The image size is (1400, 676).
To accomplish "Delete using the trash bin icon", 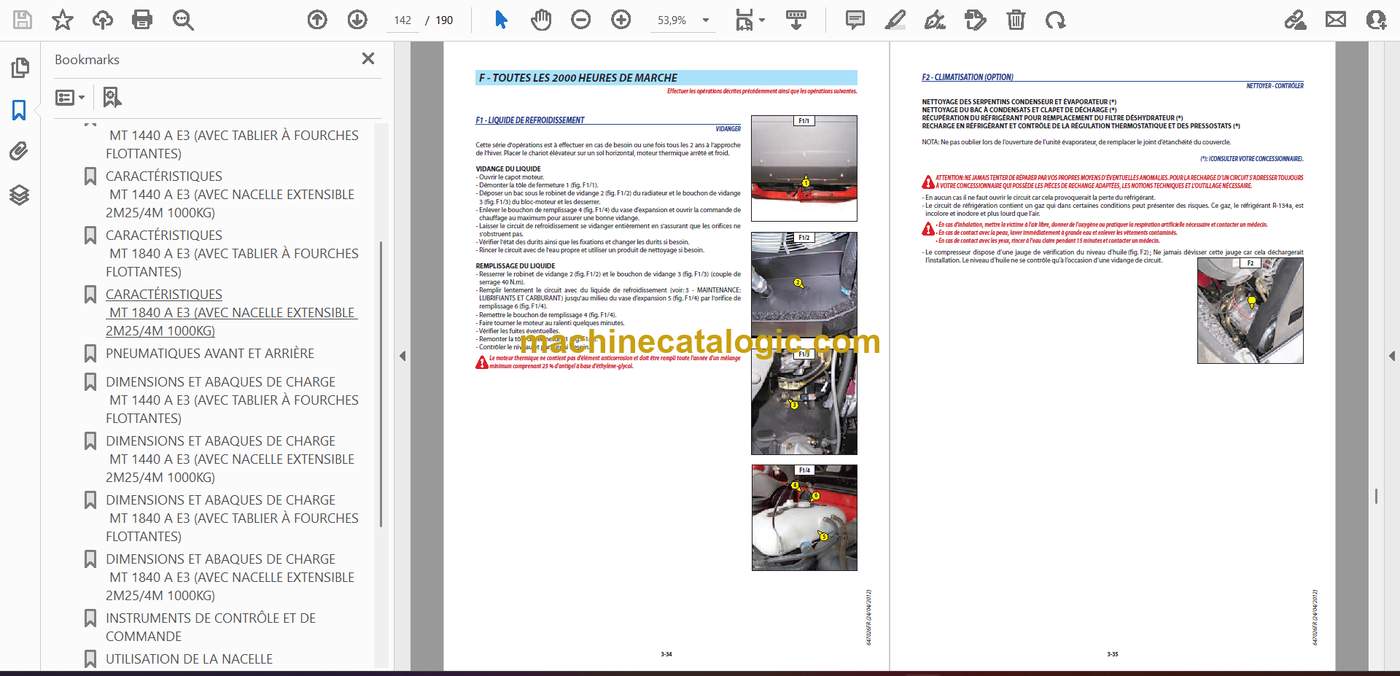I will (1015, 19).
